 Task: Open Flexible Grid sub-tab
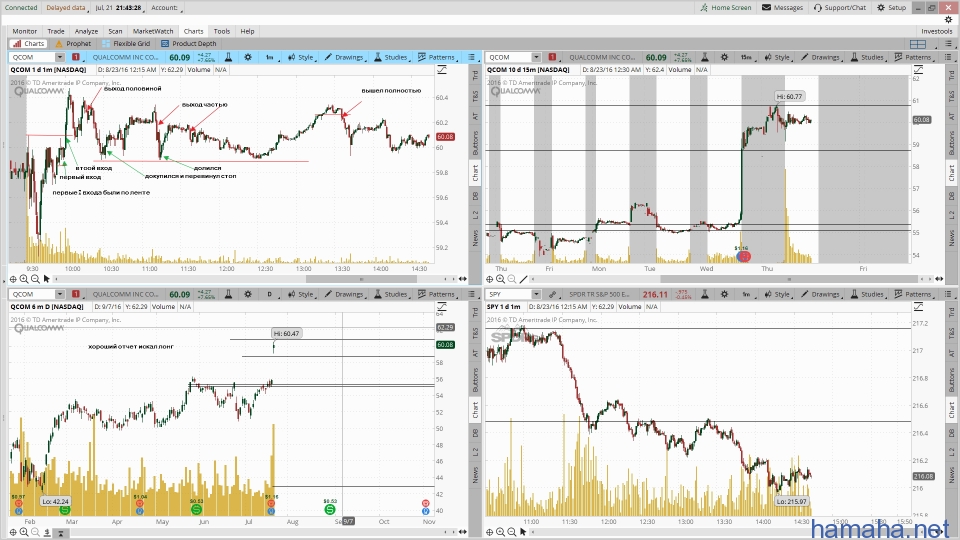click(x=126, y=43)
